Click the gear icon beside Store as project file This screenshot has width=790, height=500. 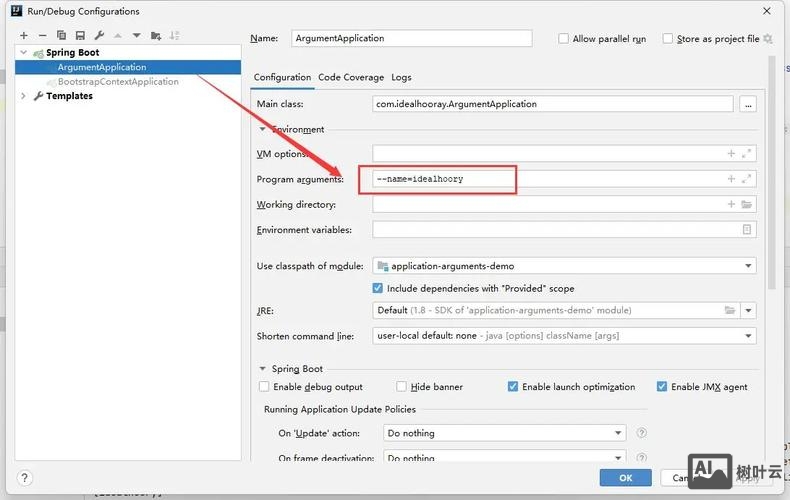point(768,39)
